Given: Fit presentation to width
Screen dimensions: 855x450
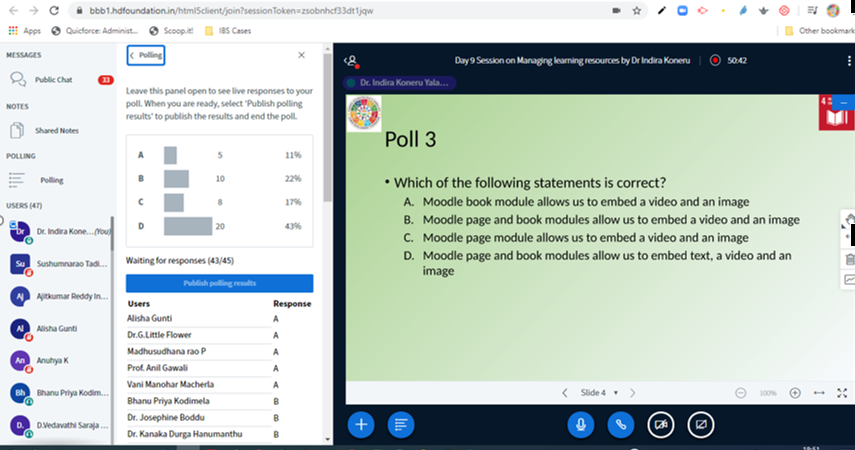Looking at the screenshot, I should pos(819,393).
